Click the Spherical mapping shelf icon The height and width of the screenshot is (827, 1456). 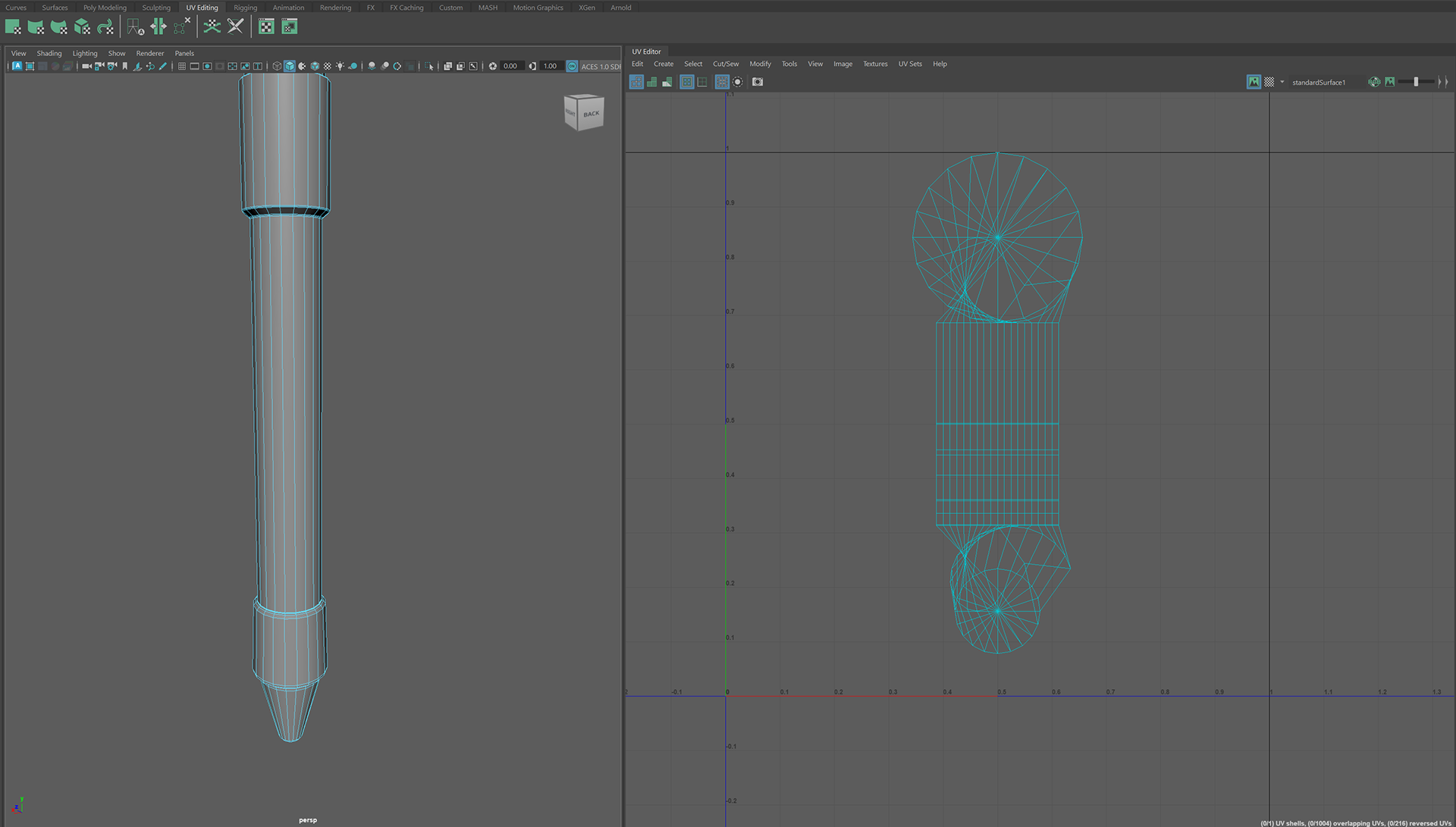coord(58,27)
